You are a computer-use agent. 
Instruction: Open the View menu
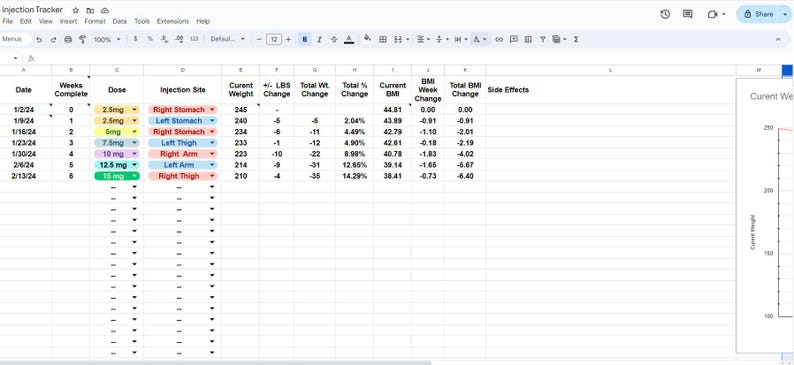click(46, 22)
